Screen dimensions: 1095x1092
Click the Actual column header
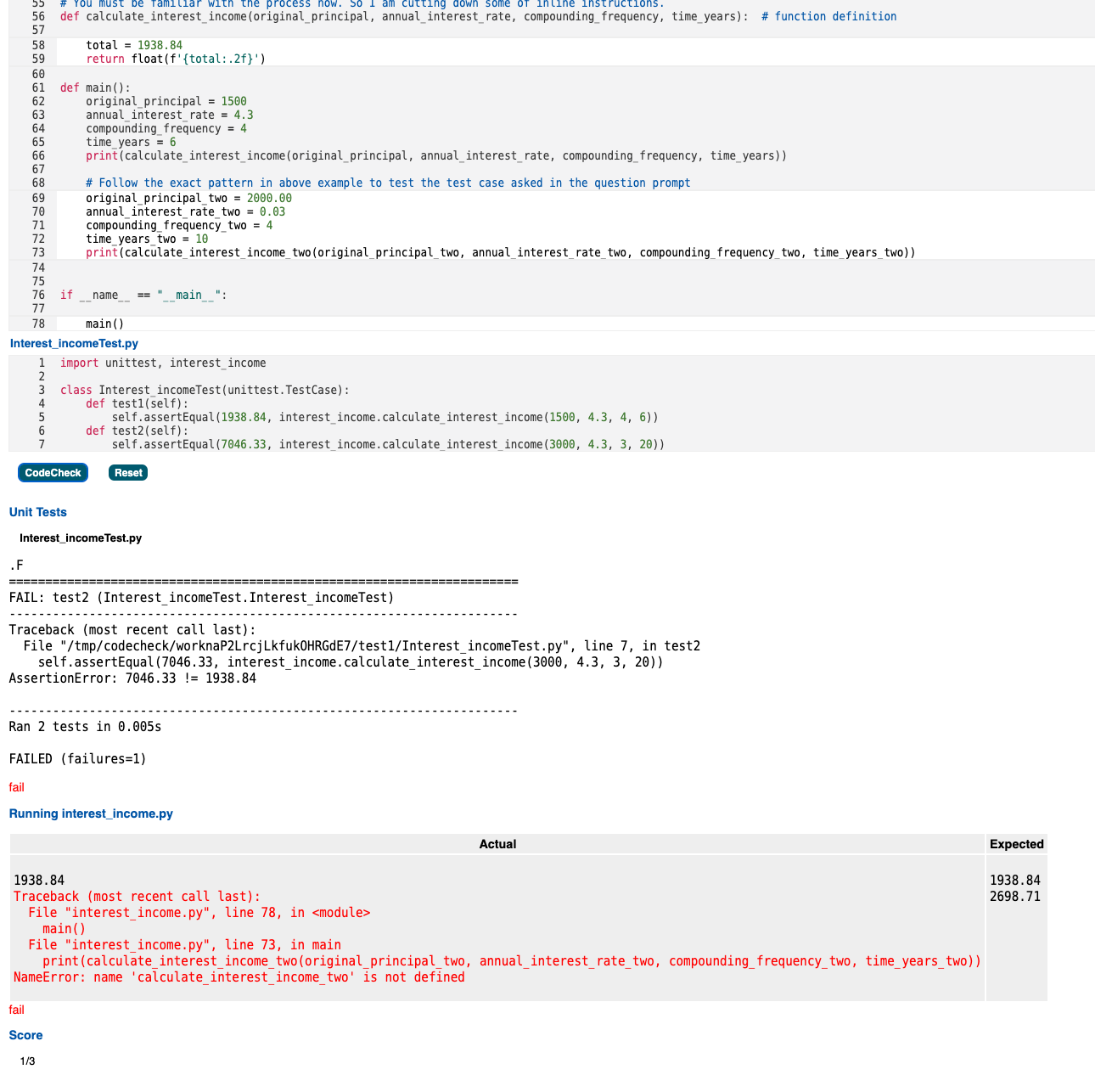pos(497,843)
